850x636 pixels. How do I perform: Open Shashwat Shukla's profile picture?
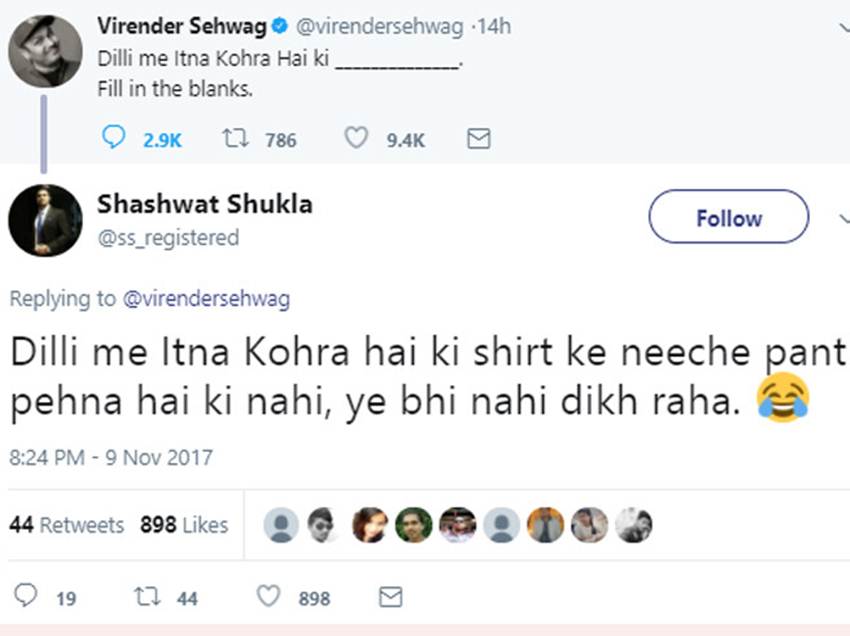(x=45, y=220)
